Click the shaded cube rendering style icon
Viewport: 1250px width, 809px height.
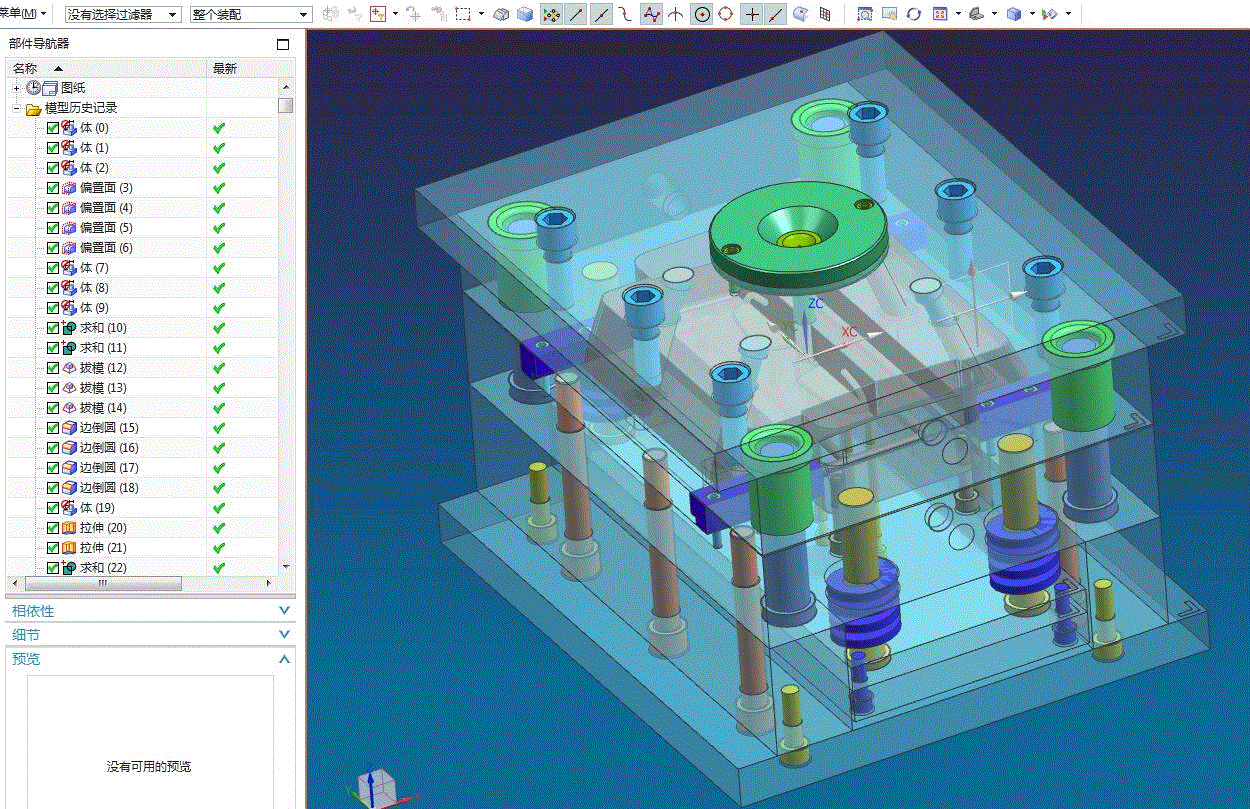pos(1015,15)
